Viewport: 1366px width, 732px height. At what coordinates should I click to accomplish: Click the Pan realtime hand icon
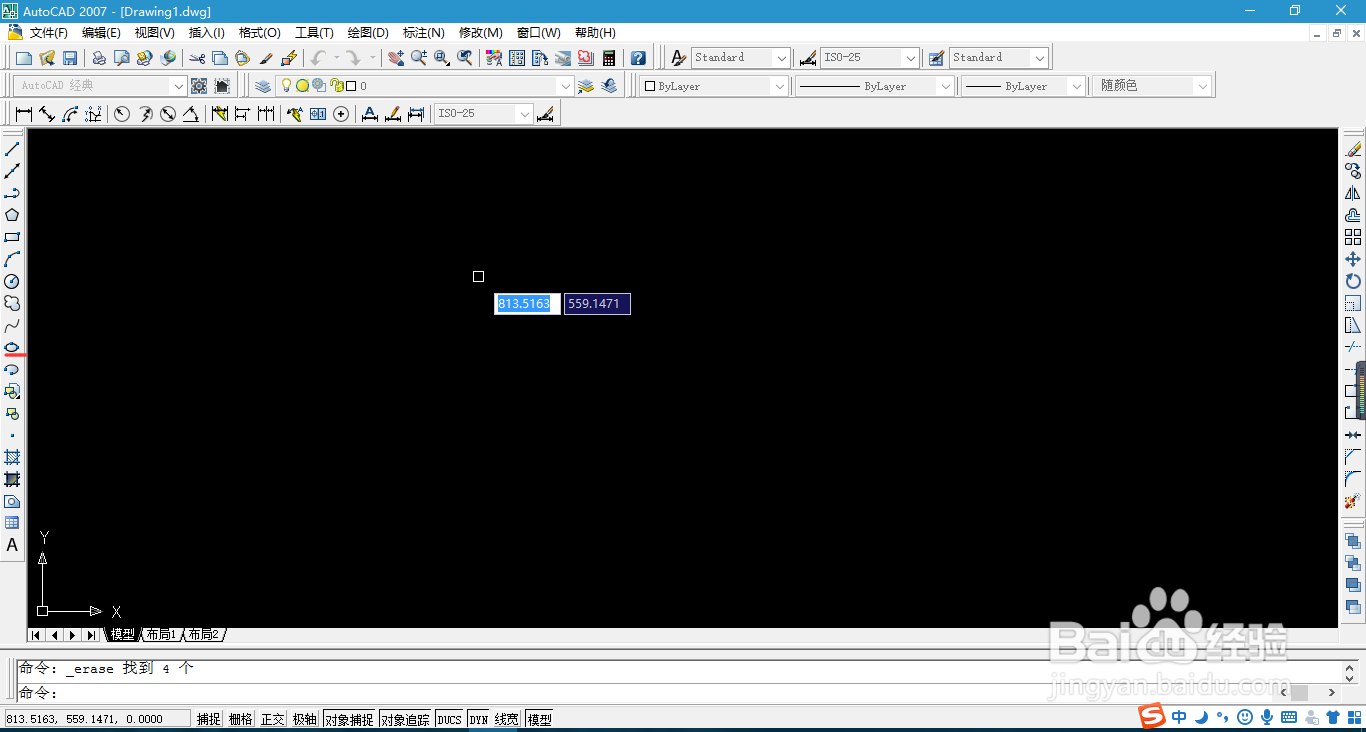396,58
